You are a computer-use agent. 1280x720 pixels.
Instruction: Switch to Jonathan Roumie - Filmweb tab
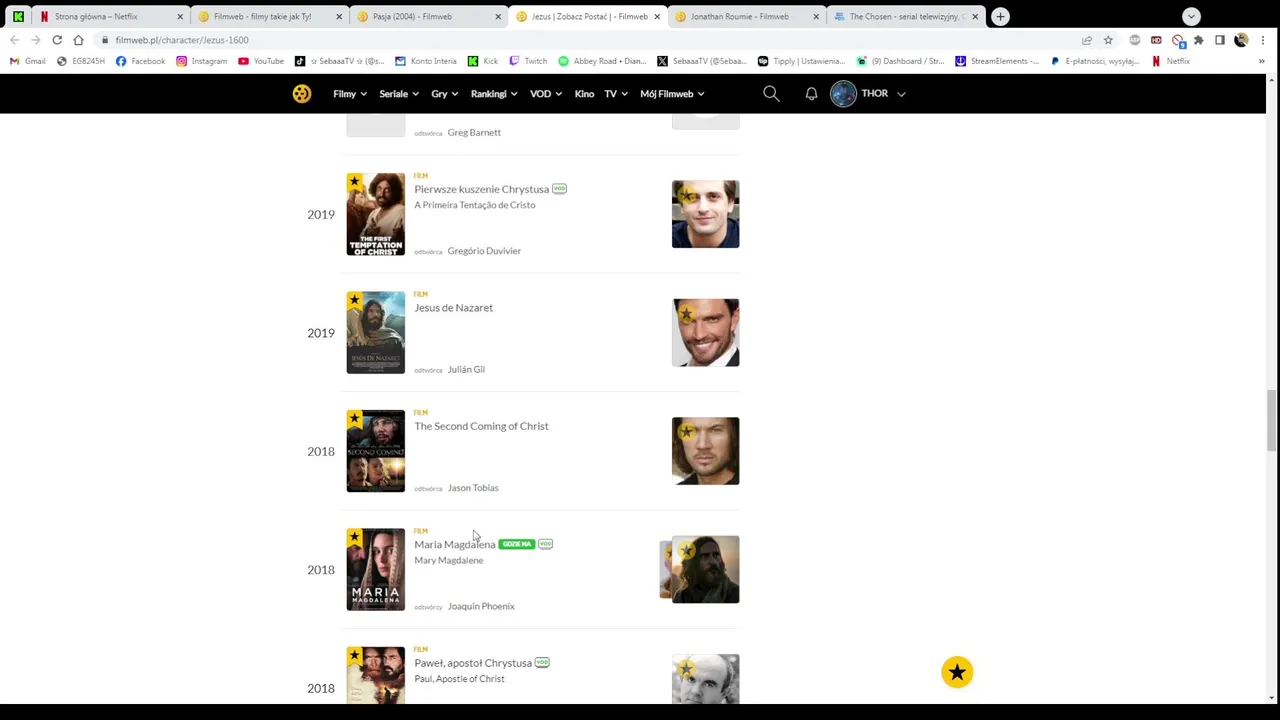[x=747, y=16]
